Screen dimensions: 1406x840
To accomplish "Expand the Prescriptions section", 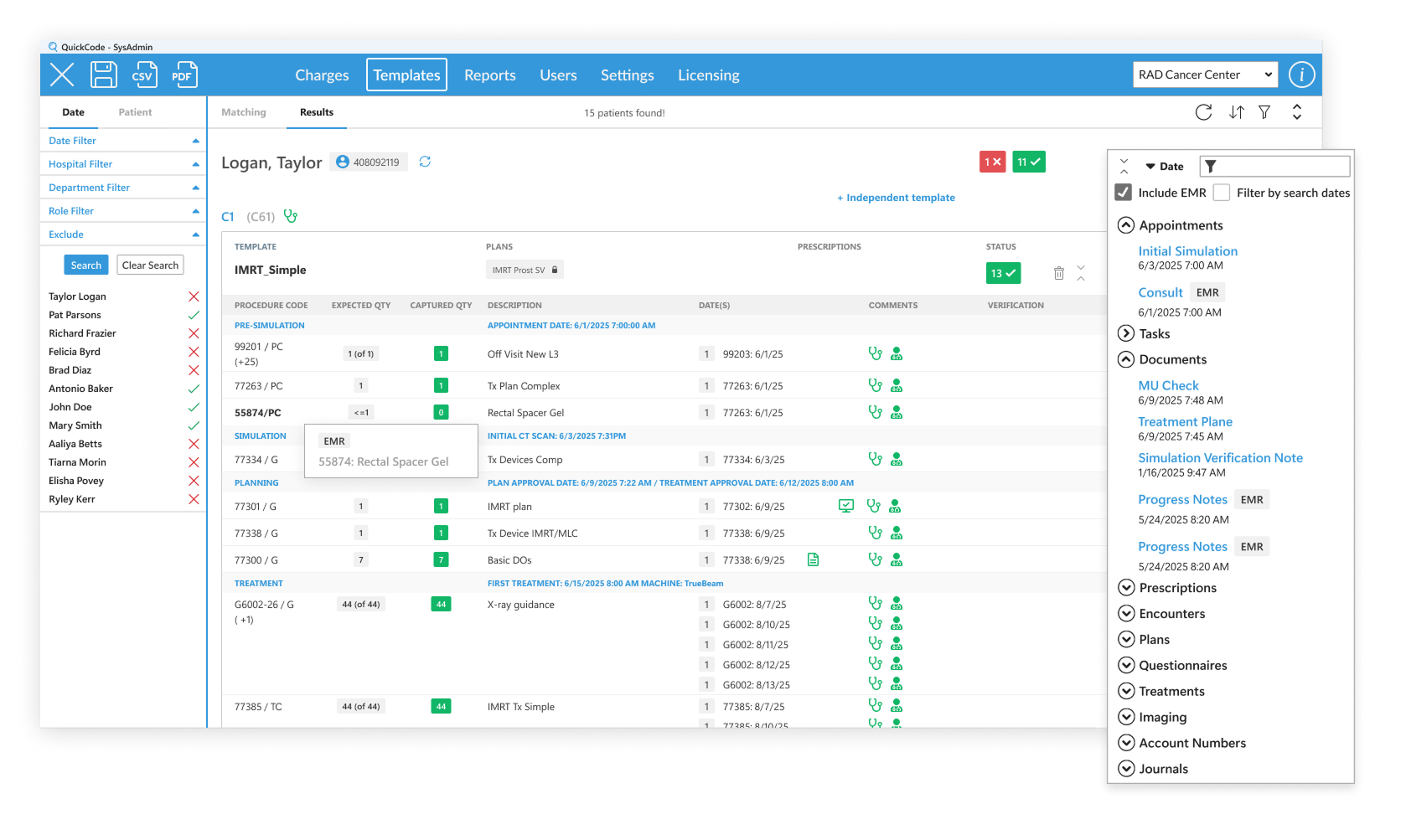I will 1126,588.
